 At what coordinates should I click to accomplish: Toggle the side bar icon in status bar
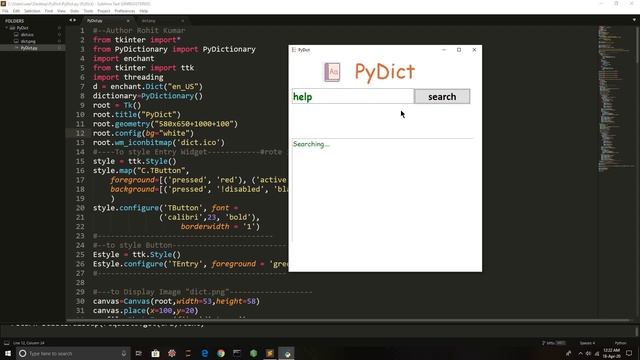tap(7, 343)
